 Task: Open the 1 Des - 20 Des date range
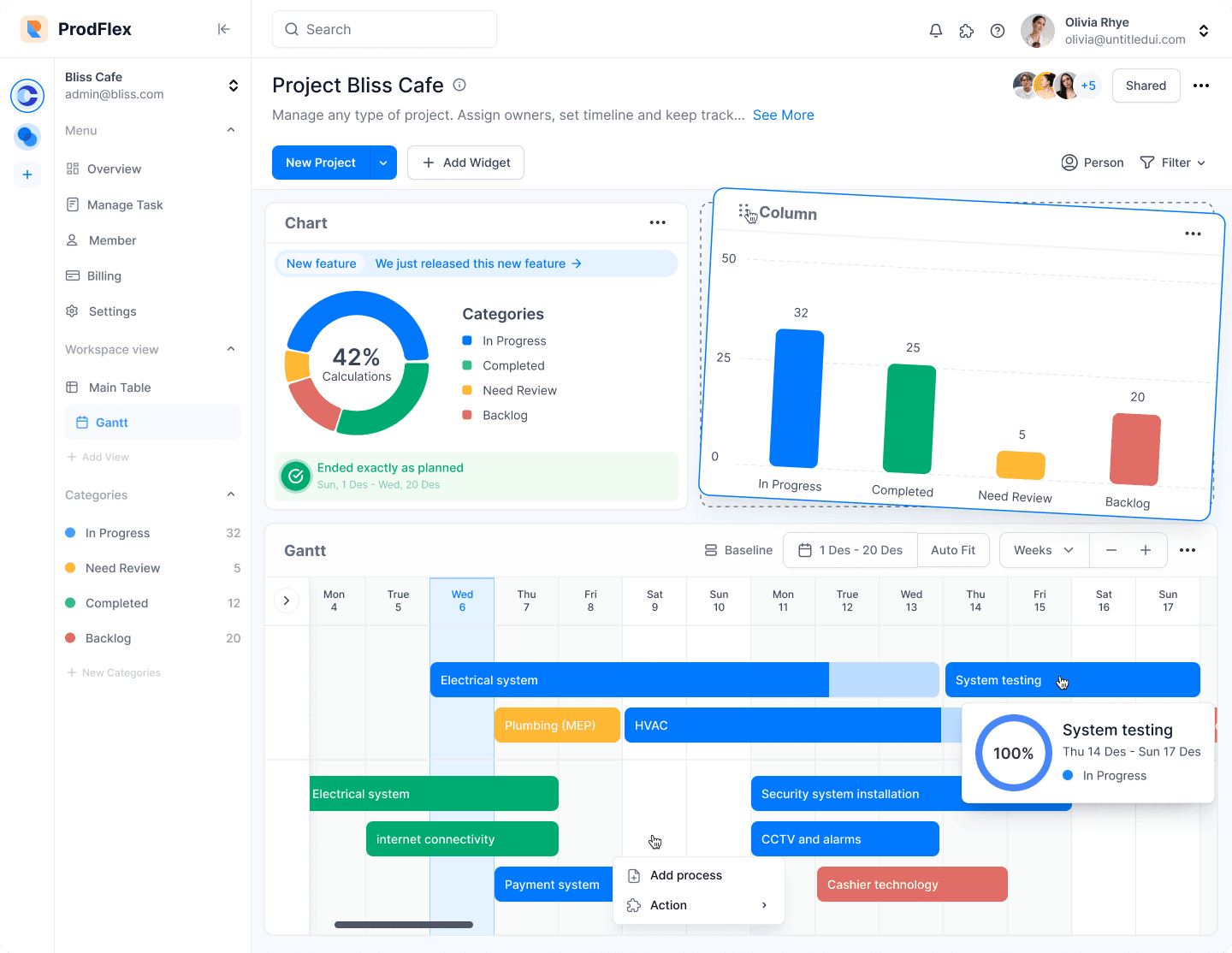(850, 550)
